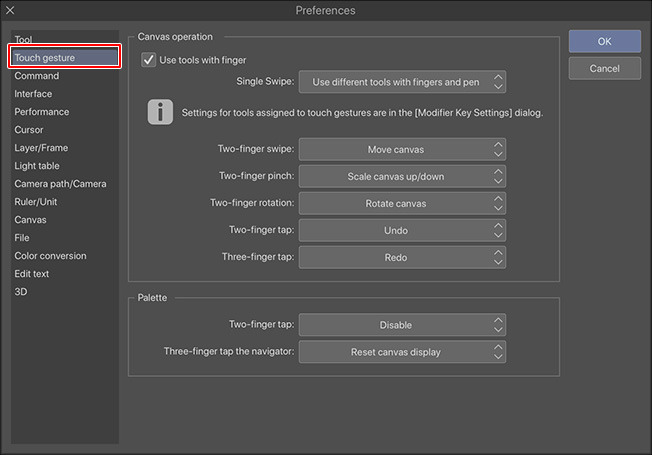Open the Two-finger pinch dropdown
The height and width of the screenshot is (455, 652).
(x=402, y=176)
